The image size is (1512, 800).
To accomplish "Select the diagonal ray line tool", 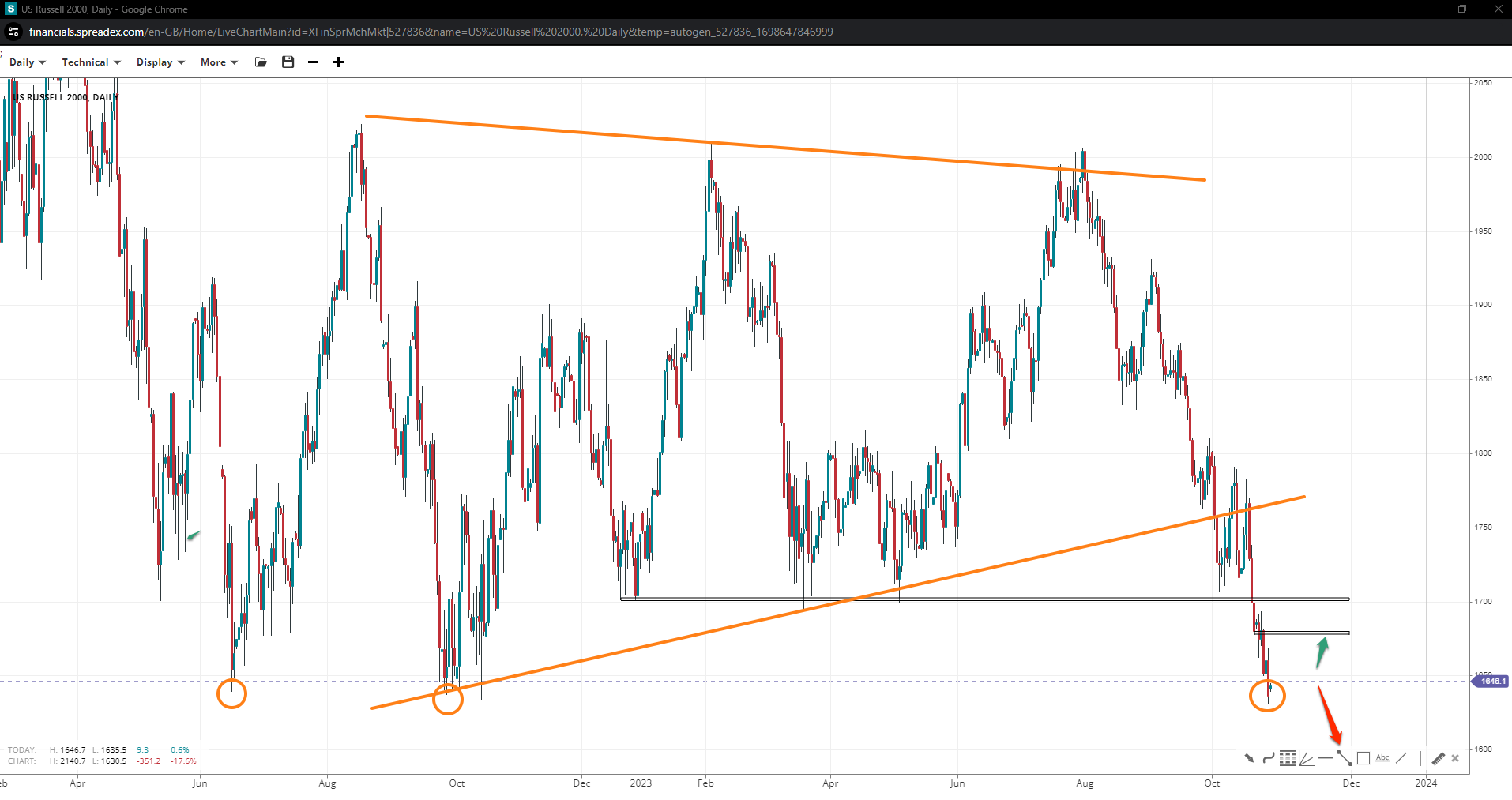I will 1401,758.
